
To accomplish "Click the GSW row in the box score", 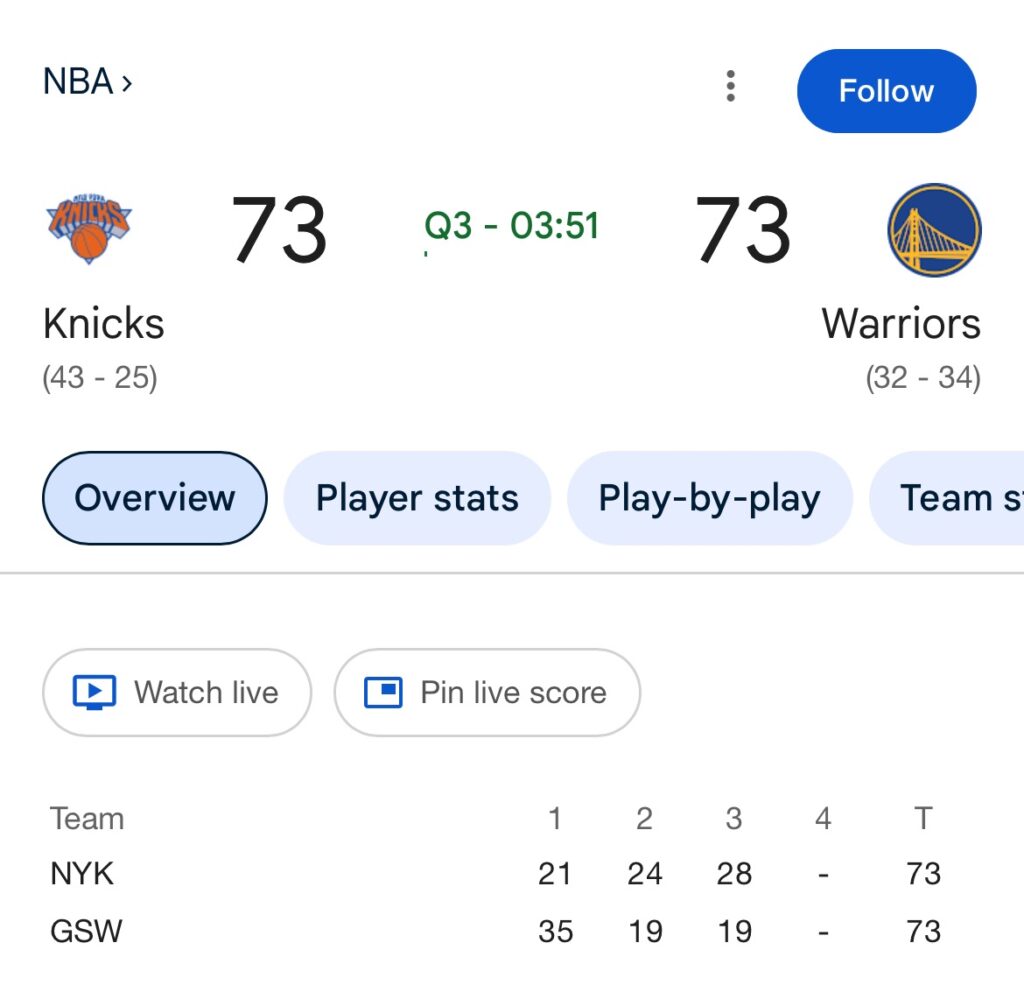I will (86, 931).
